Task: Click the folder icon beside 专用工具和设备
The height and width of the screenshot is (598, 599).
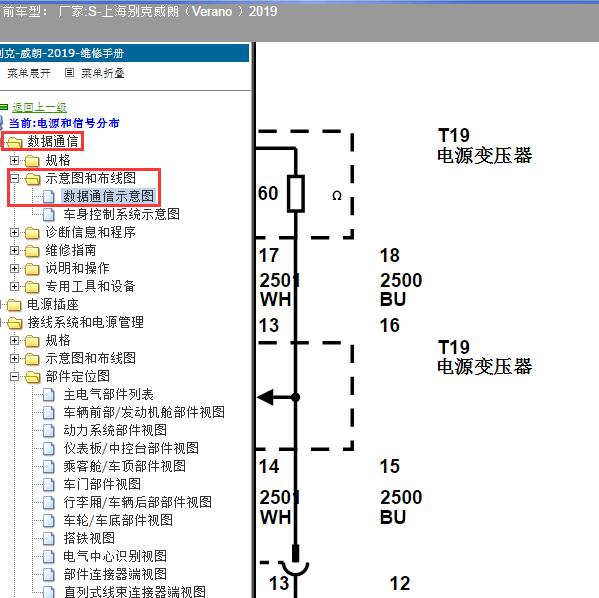Action: 32,287
